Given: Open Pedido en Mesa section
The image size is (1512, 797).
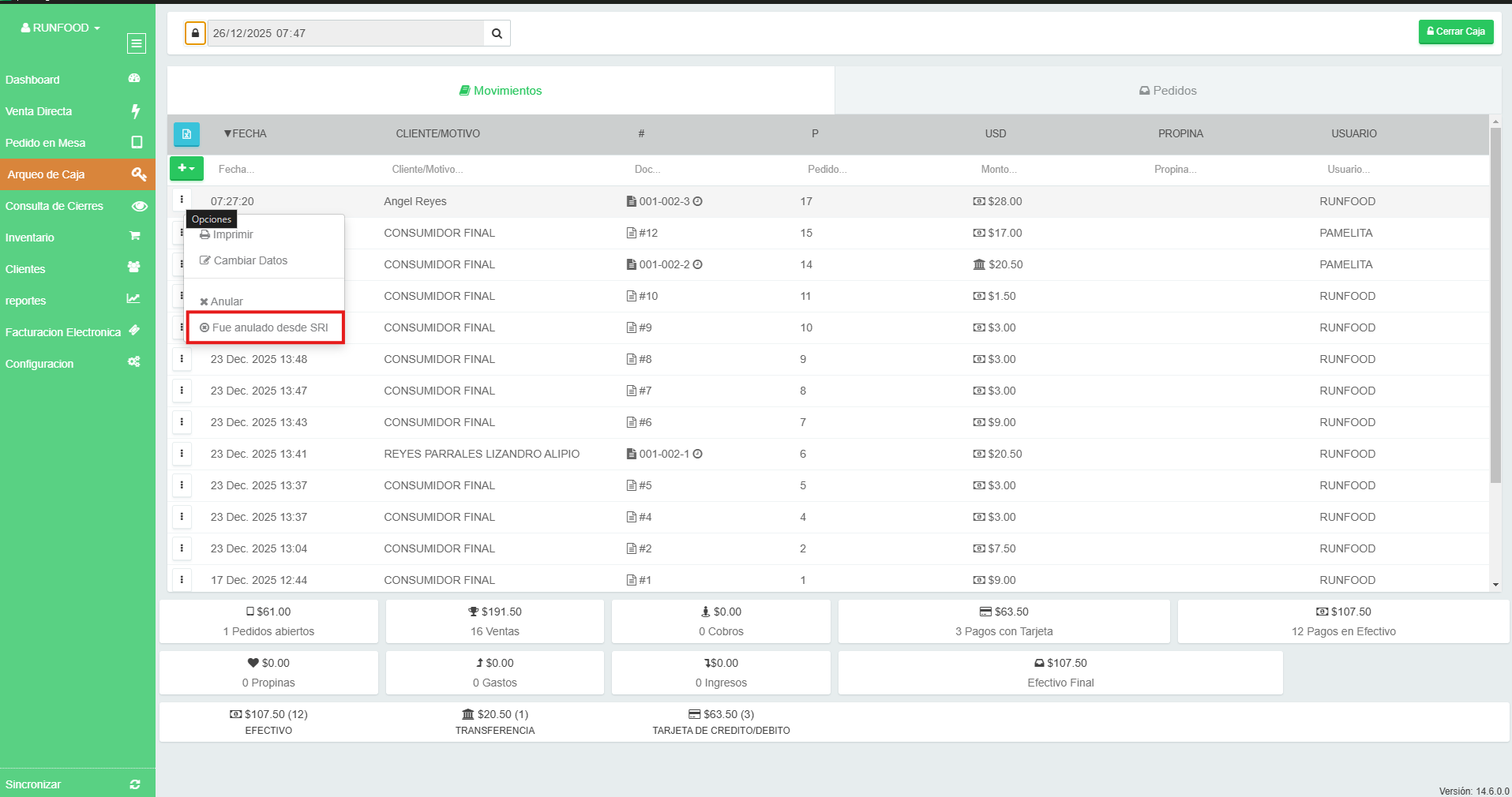Looking at the screenshot, I should [x=77, y=143].
